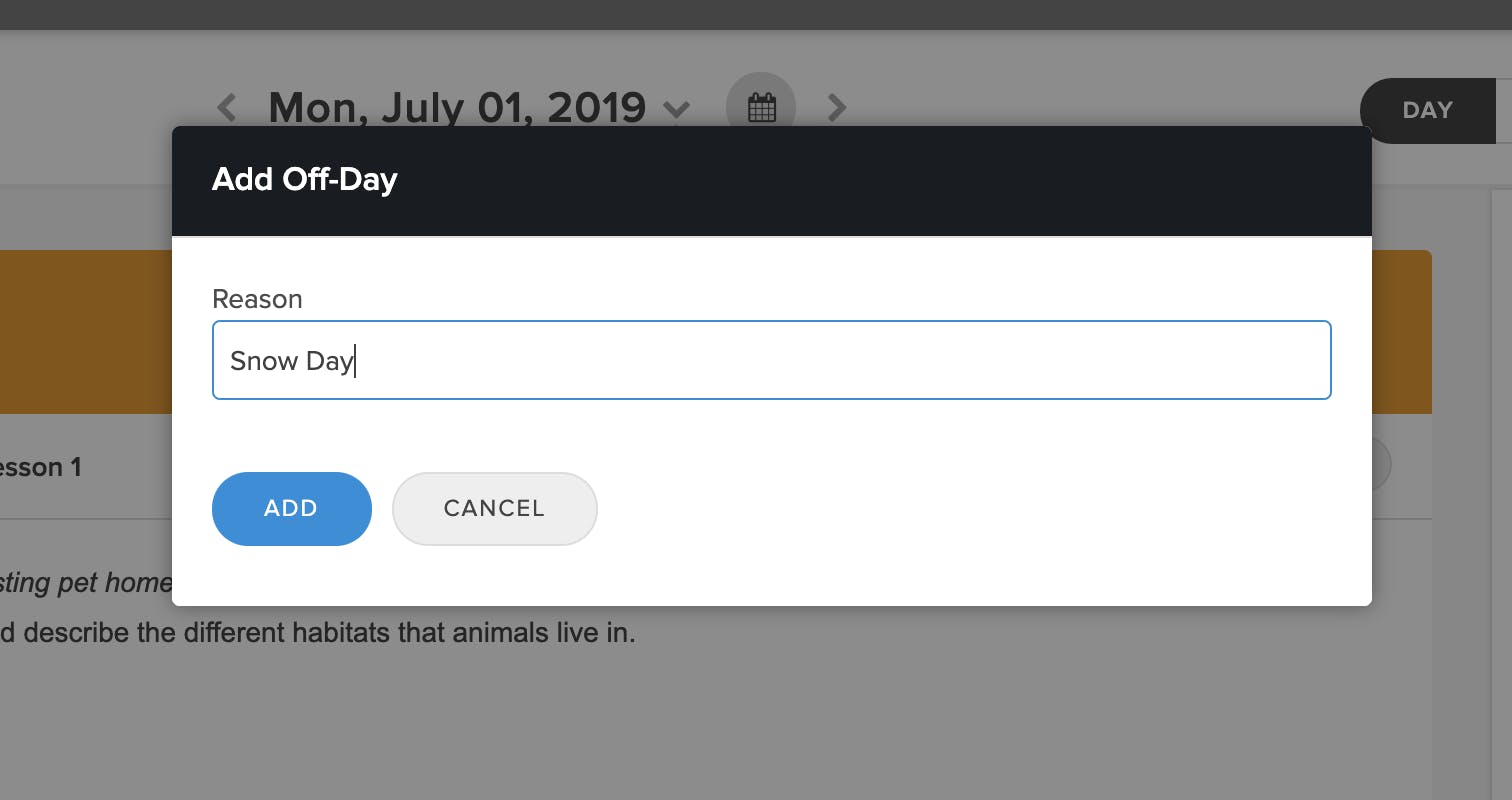Click the dark bar at the top
The height and width of the screenshot is (800, 1512).
756,14
